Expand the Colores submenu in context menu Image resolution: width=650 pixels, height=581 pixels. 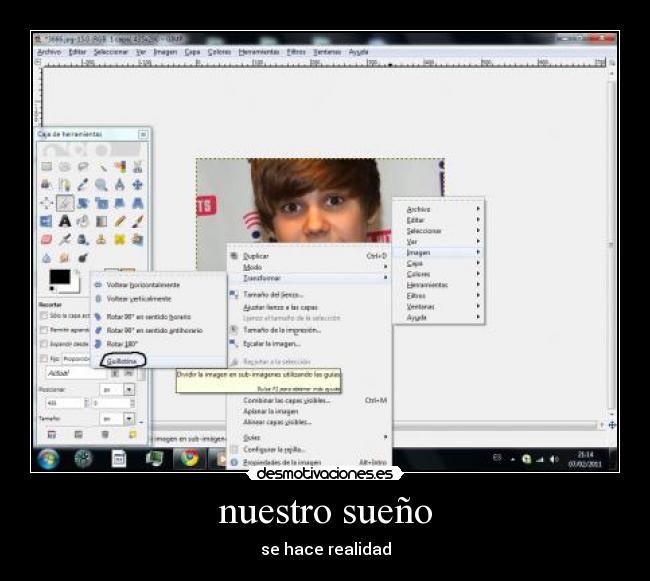(x=438, y=274)
